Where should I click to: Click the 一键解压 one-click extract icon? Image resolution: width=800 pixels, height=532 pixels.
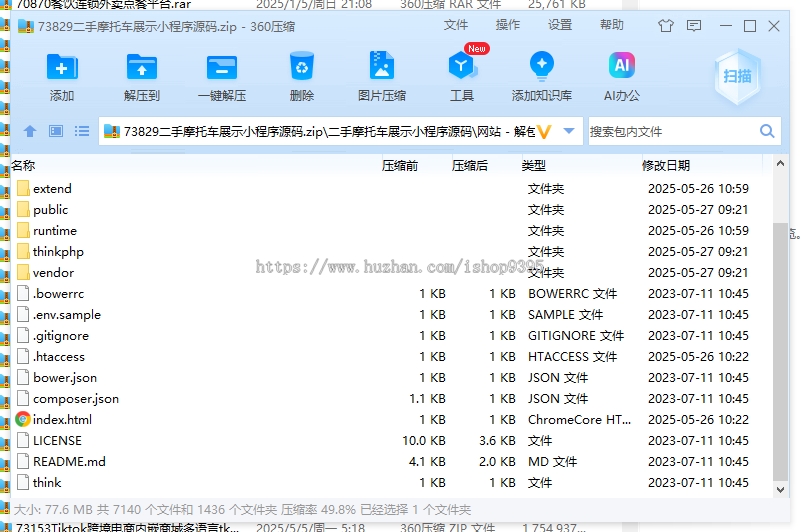click(x=221, y=67)
